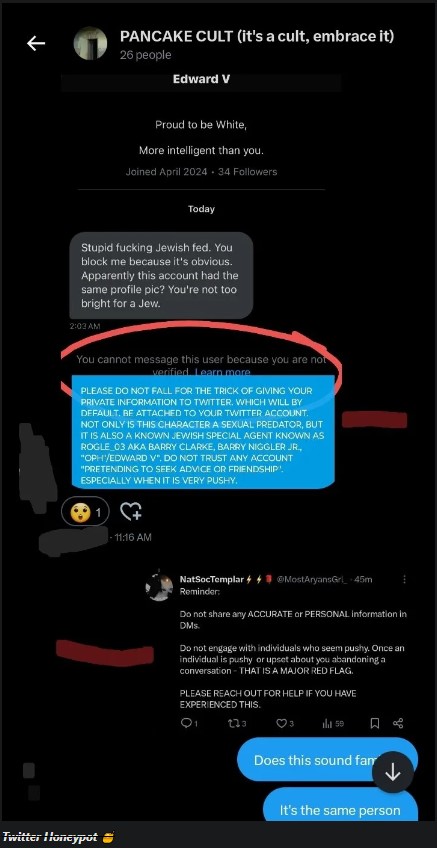Toggle the surprised emoji reaction
437x848 pixels.
tap(85, 511)
